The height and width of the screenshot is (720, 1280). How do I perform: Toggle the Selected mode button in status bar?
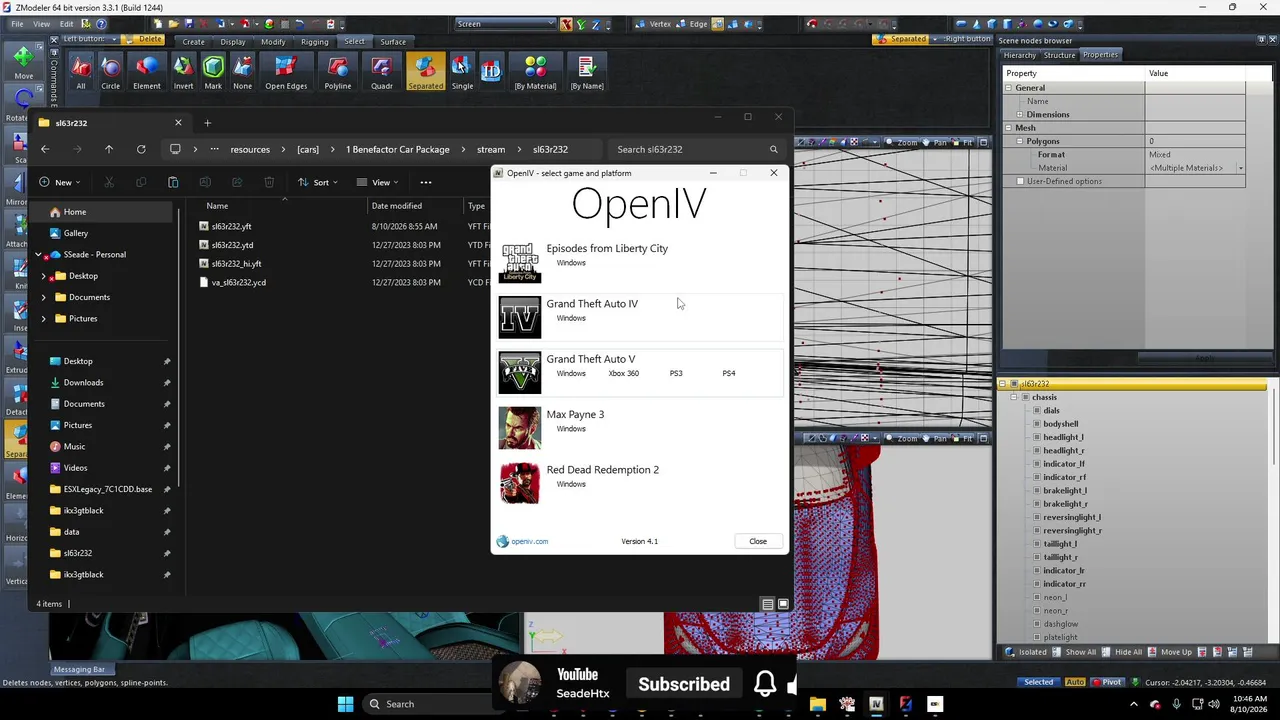point(1038,682)
